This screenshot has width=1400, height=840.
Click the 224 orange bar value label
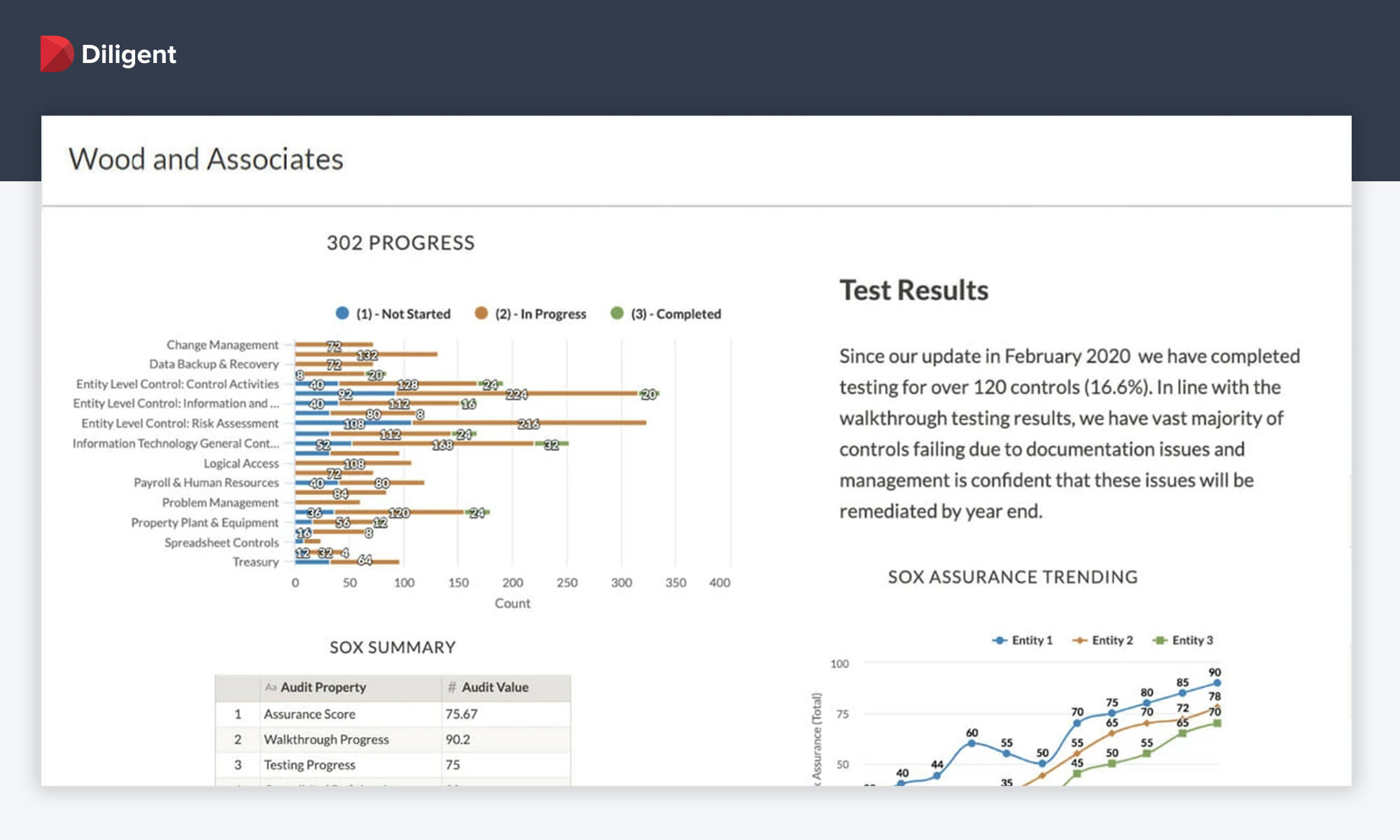(x=517, y=394)
